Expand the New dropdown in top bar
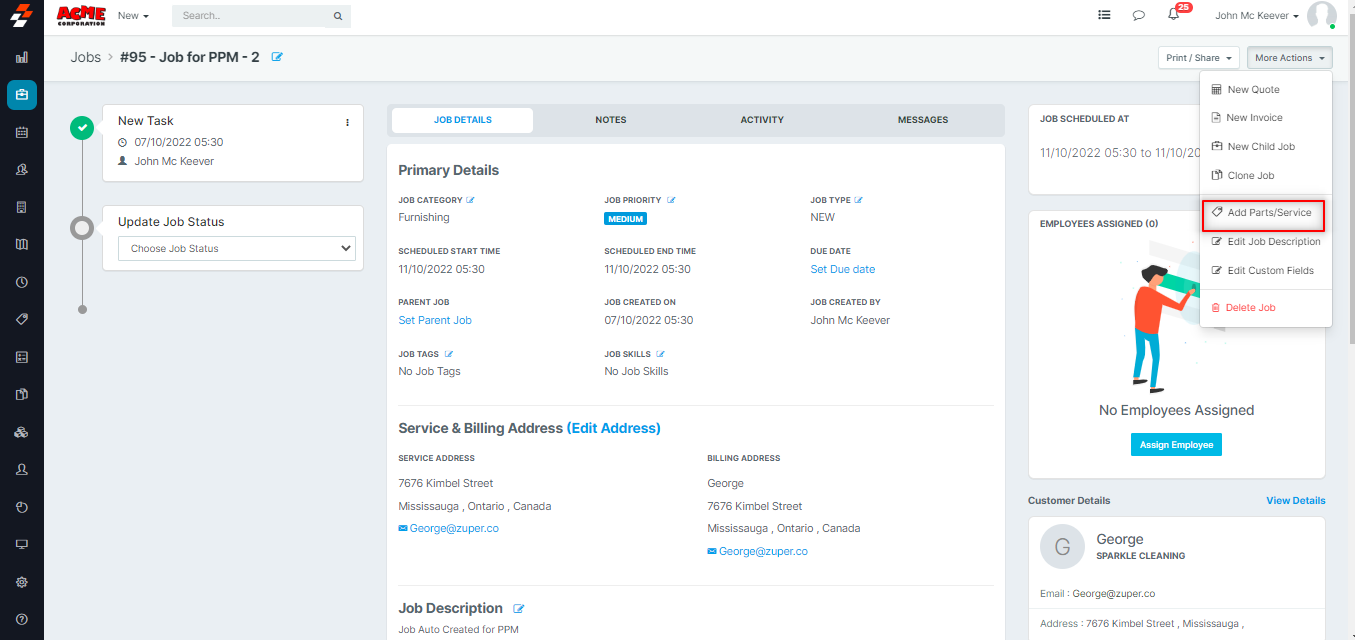The height and width of the screenshot is (640, 1355). pos(132,16)
